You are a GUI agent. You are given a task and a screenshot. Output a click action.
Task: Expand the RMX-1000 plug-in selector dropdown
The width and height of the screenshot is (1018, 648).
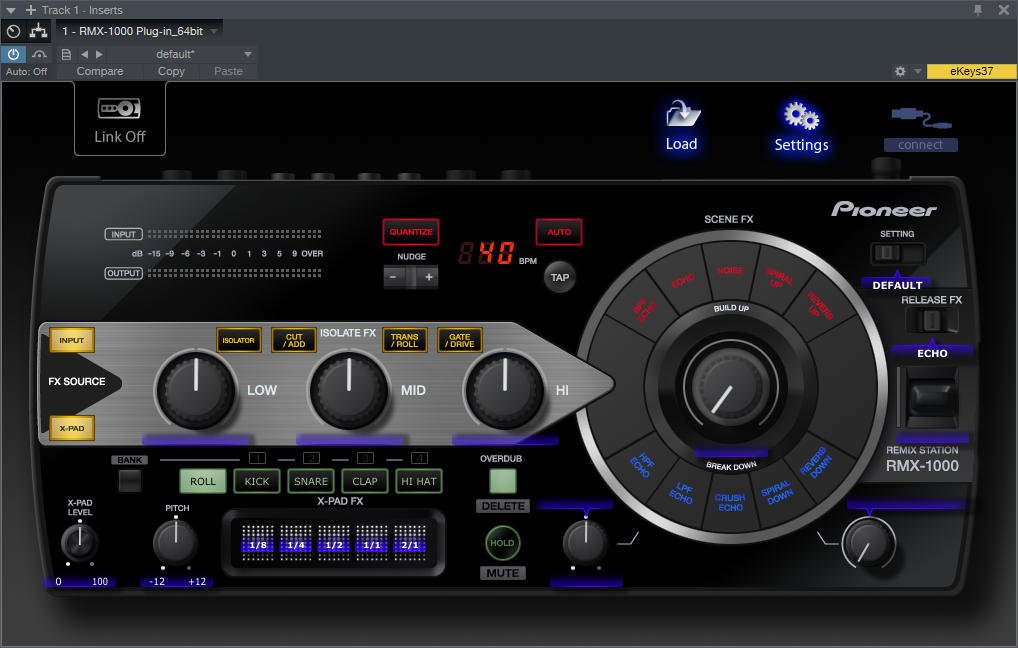point(214,31)
